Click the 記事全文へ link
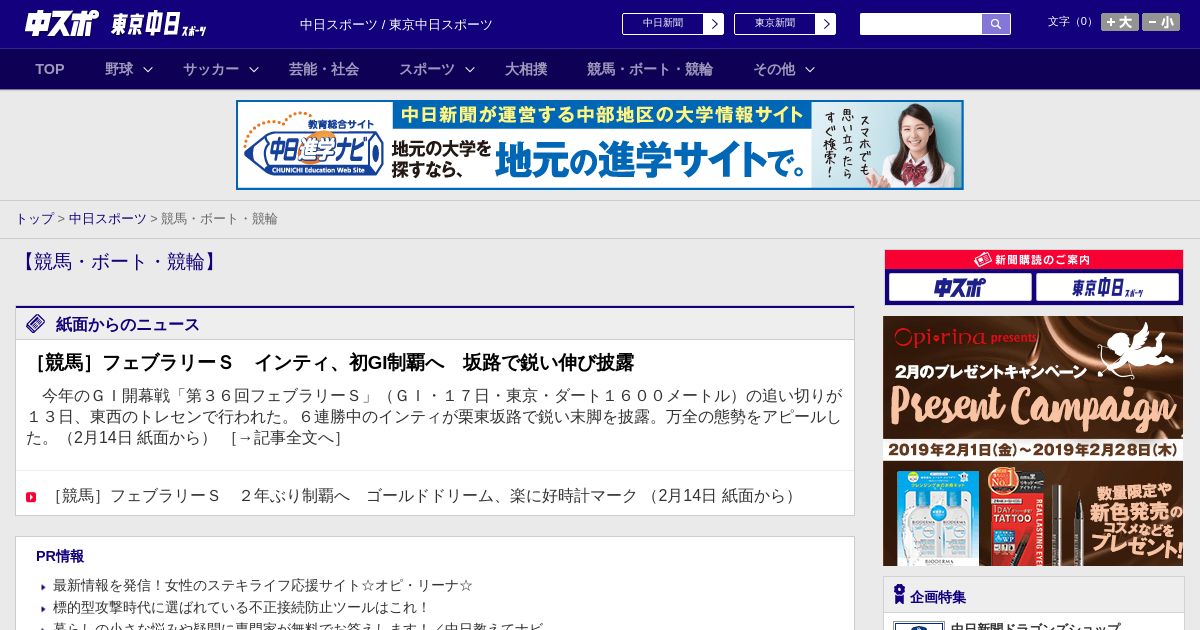Viewport: 1200px width, 630px height. 286,438
